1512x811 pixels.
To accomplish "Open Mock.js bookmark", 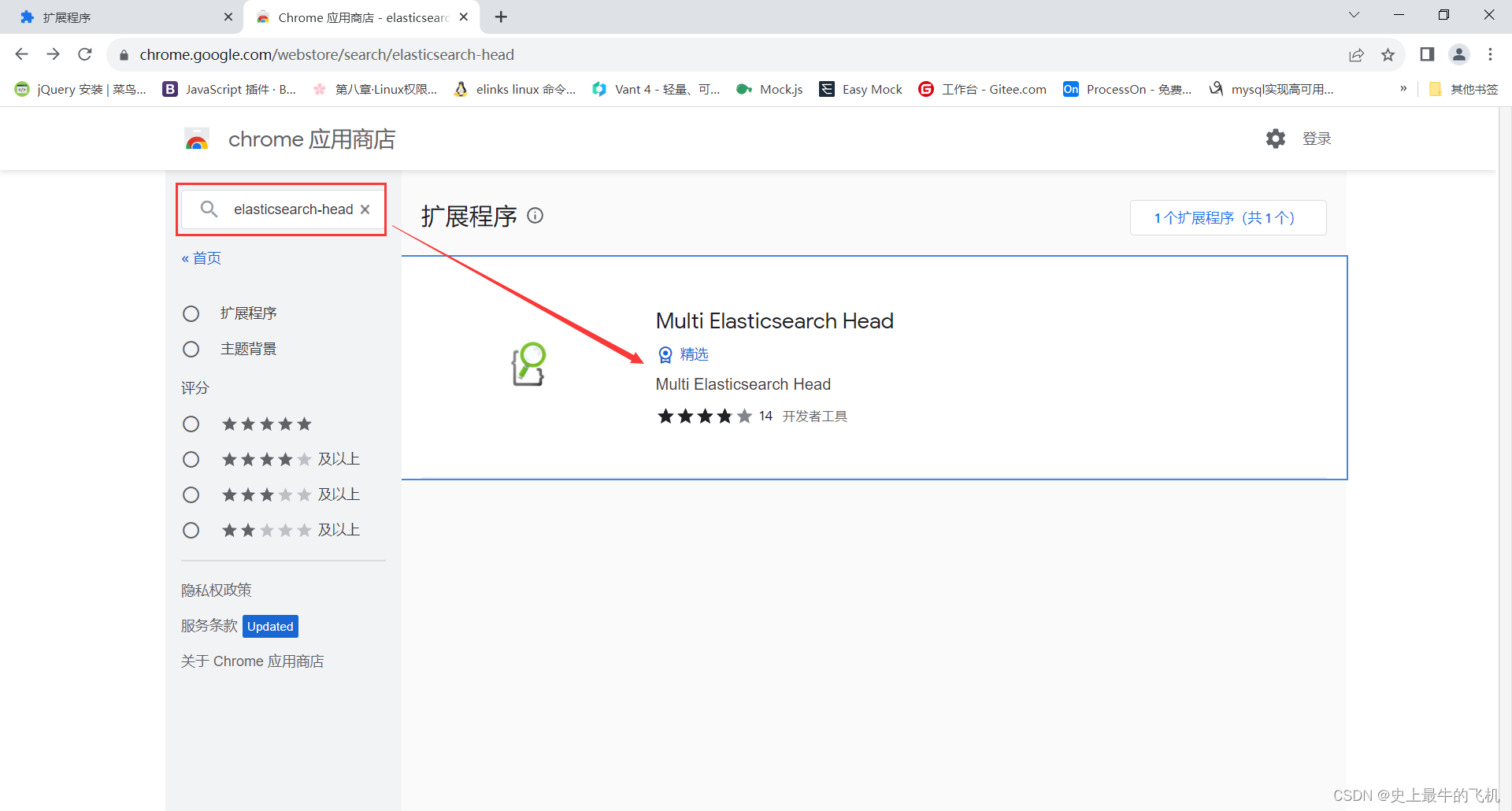I will (x=769, y=89).
